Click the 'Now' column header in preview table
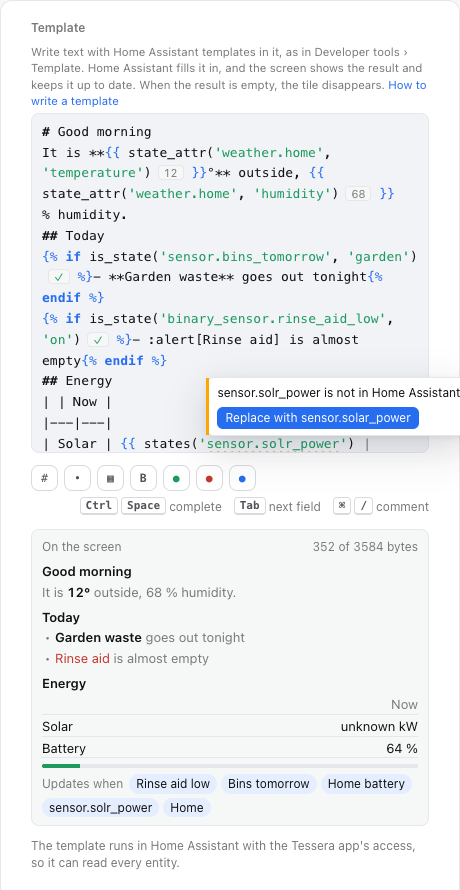 click(404, 704)
